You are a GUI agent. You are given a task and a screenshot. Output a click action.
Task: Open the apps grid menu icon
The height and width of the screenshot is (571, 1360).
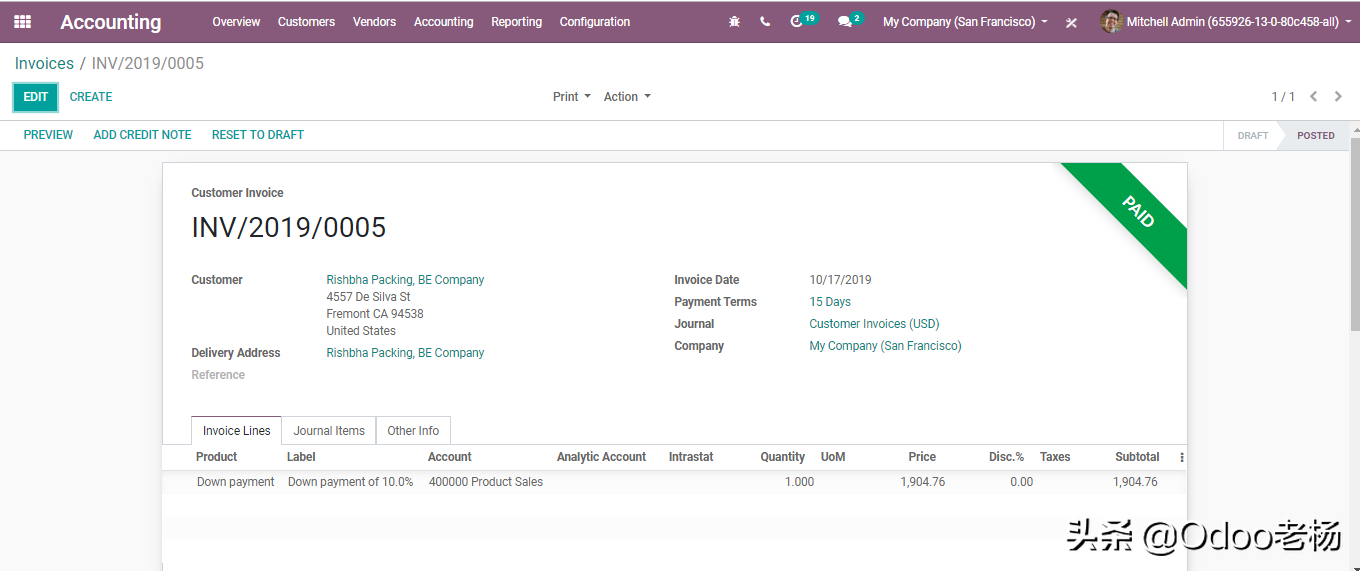[22, 22]
